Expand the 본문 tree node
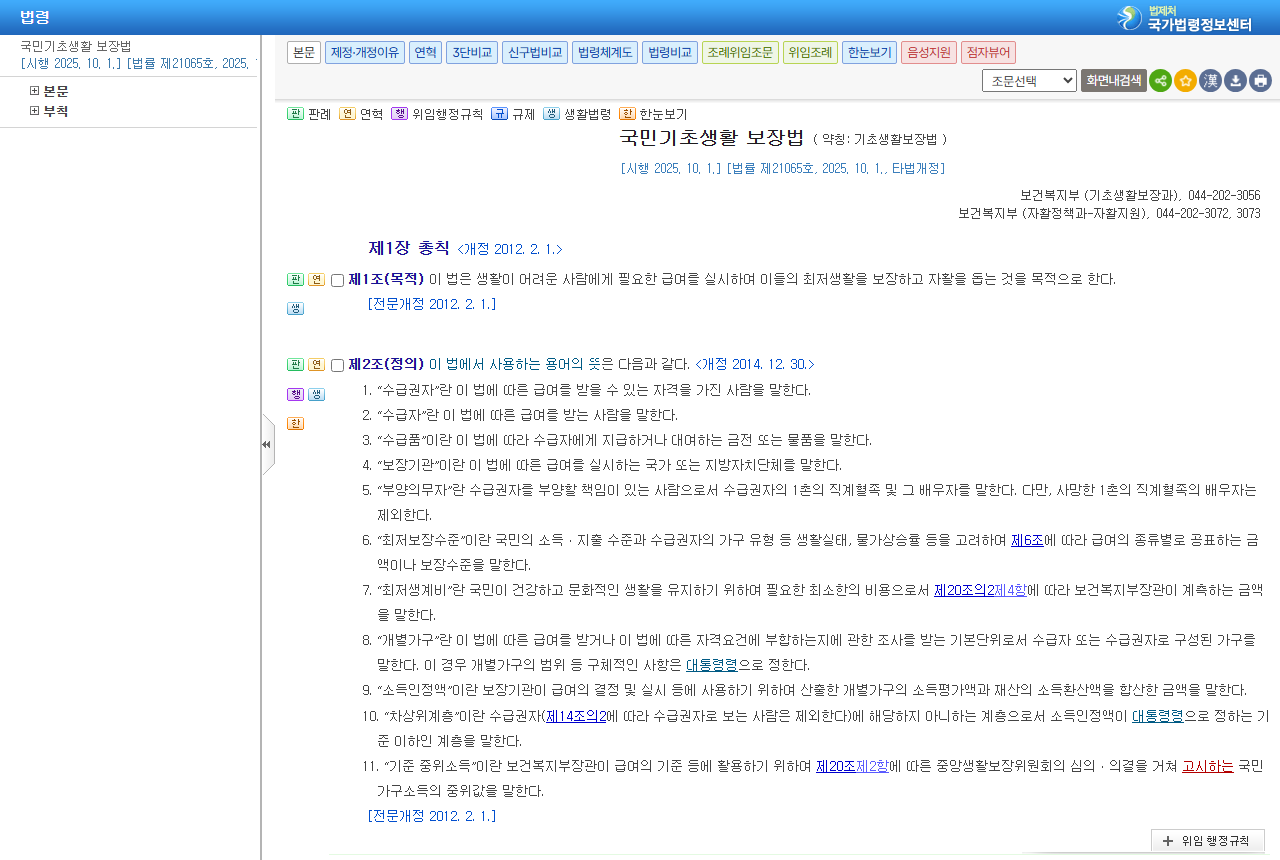 [x=34, y=91]
